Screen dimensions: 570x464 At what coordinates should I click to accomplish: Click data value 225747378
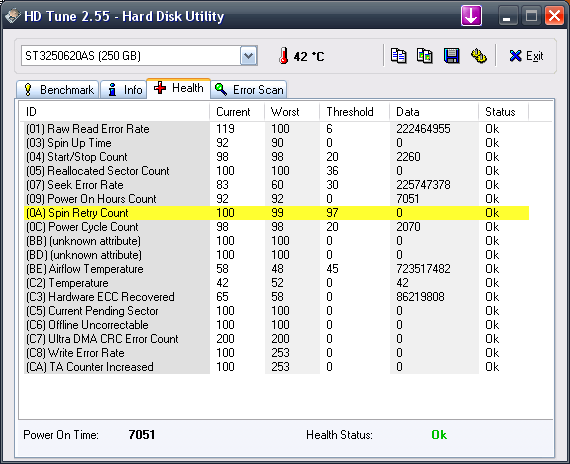pos(423,185)
